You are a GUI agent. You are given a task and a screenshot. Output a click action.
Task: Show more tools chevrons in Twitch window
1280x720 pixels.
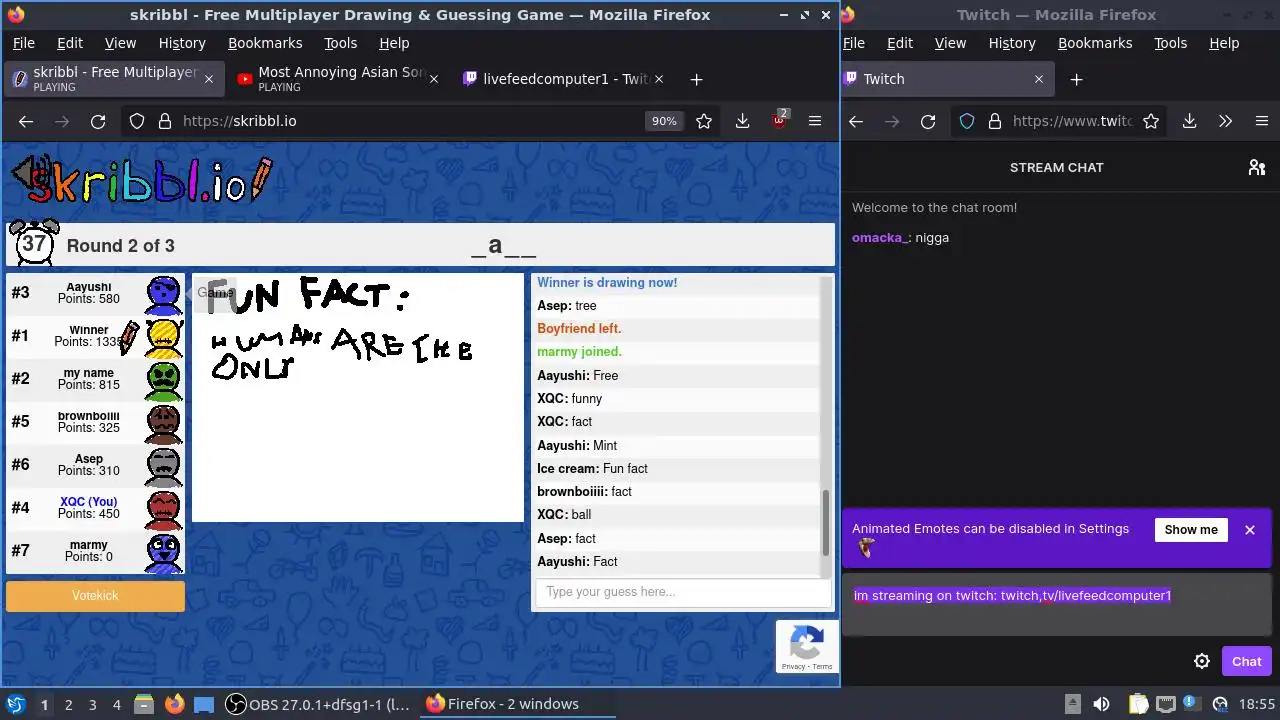1225,121
